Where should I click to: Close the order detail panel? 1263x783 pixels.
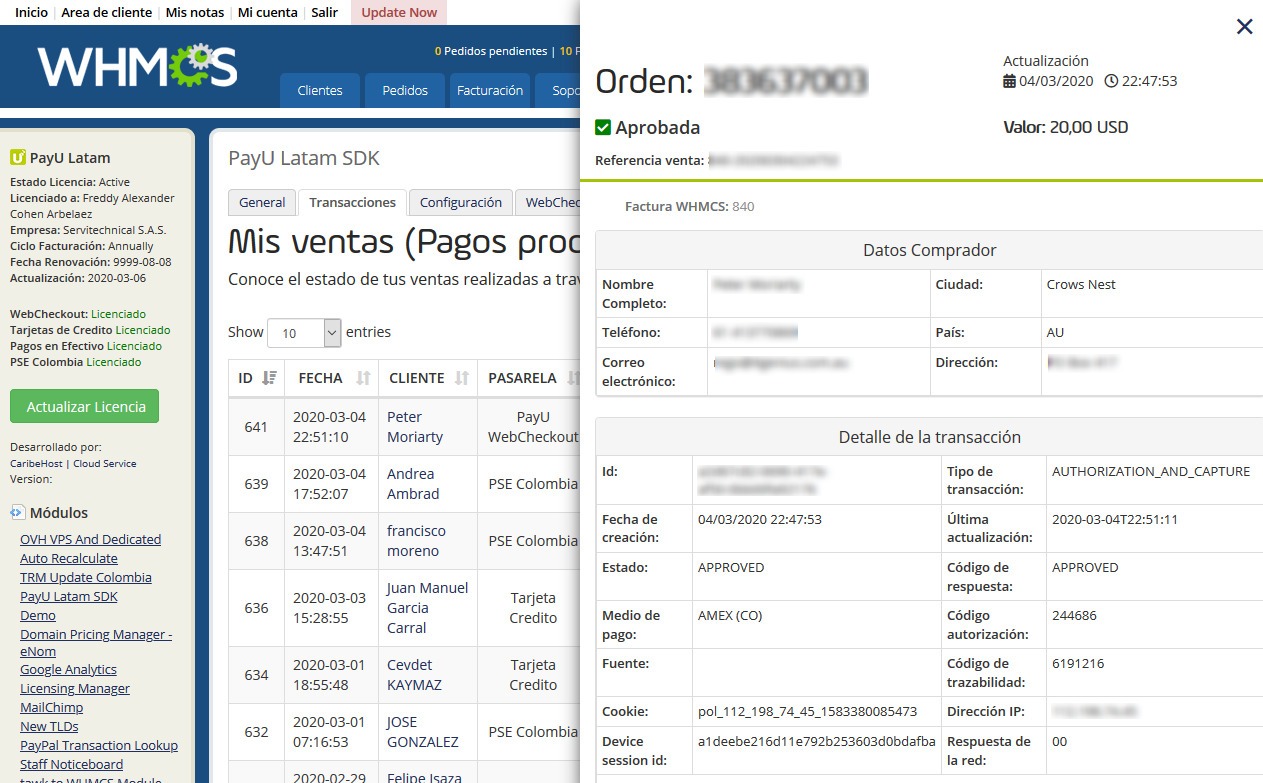tap(1244, 27)
